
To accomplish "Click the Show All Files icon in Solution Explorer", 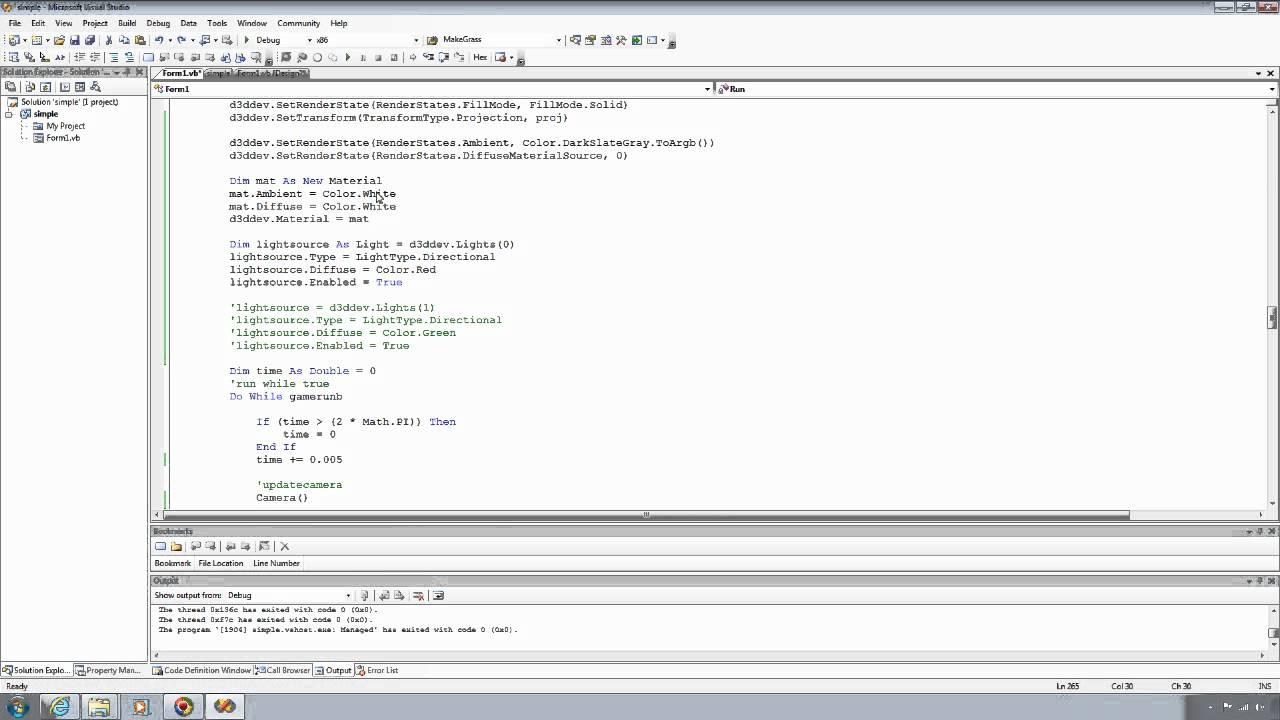I will [x=30, y=87].
